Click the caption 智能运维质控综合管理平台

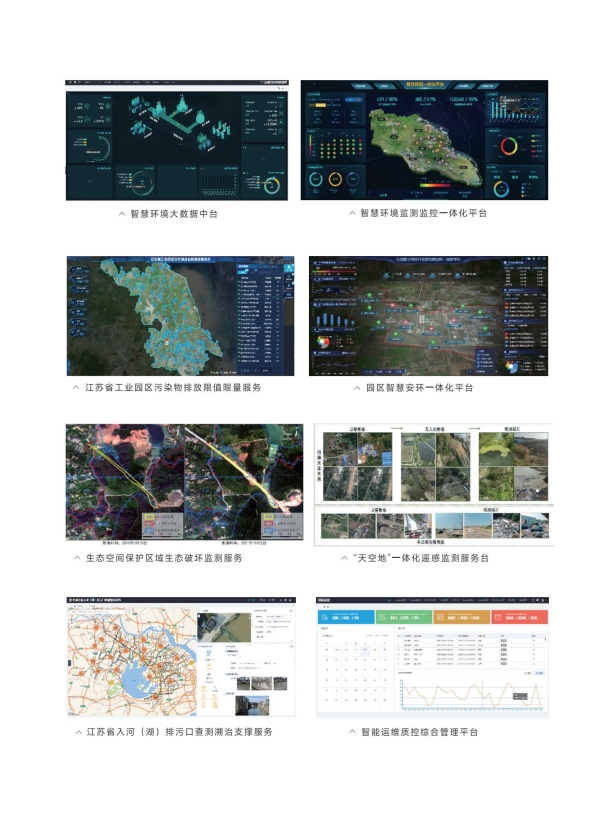pos(420,732)
